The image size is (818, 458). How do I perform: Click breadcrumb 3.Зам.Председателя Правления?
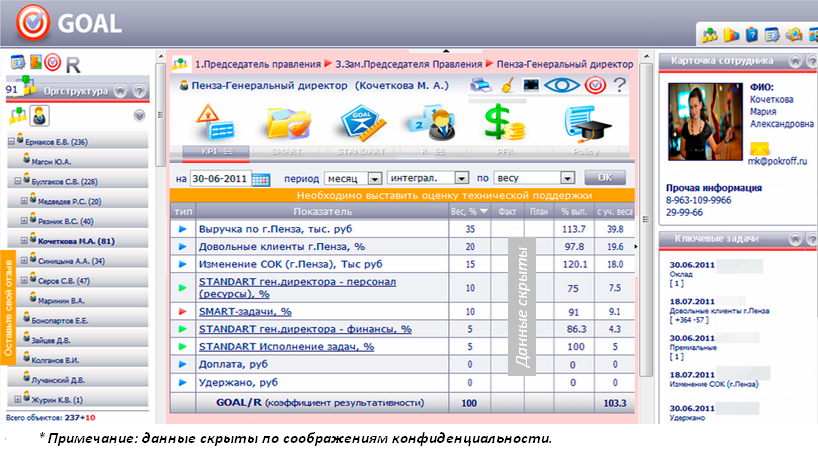408,64
